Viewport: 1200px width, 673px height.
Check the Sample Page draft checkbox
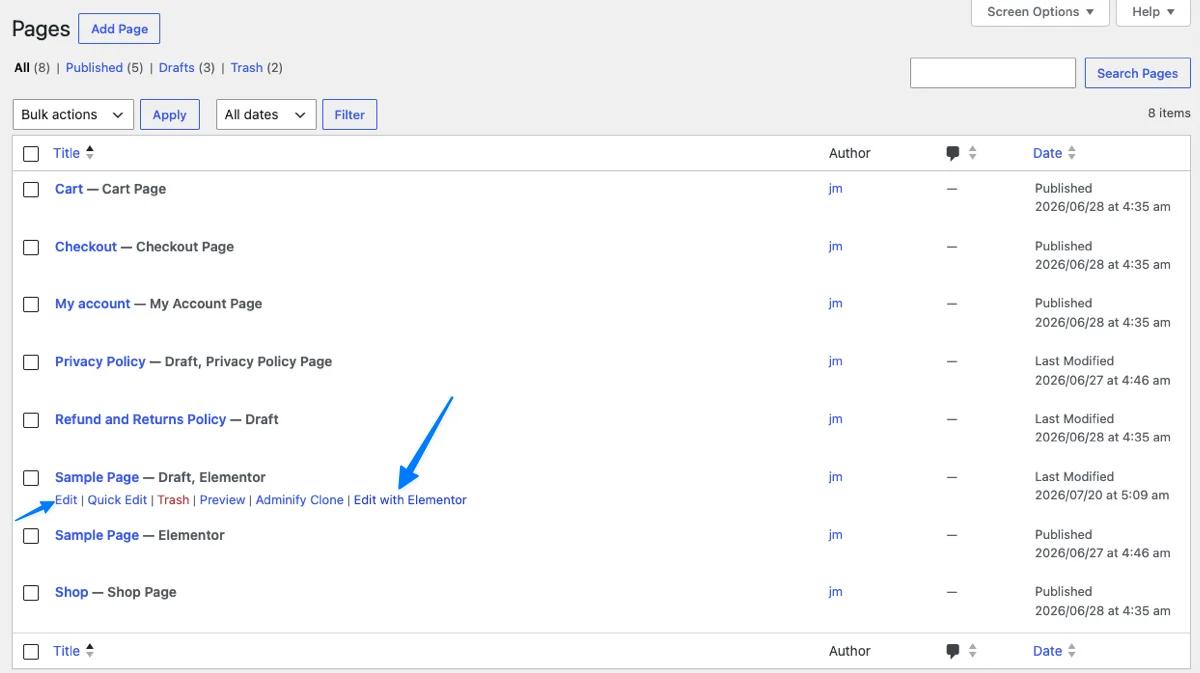[x=31, y=478]
